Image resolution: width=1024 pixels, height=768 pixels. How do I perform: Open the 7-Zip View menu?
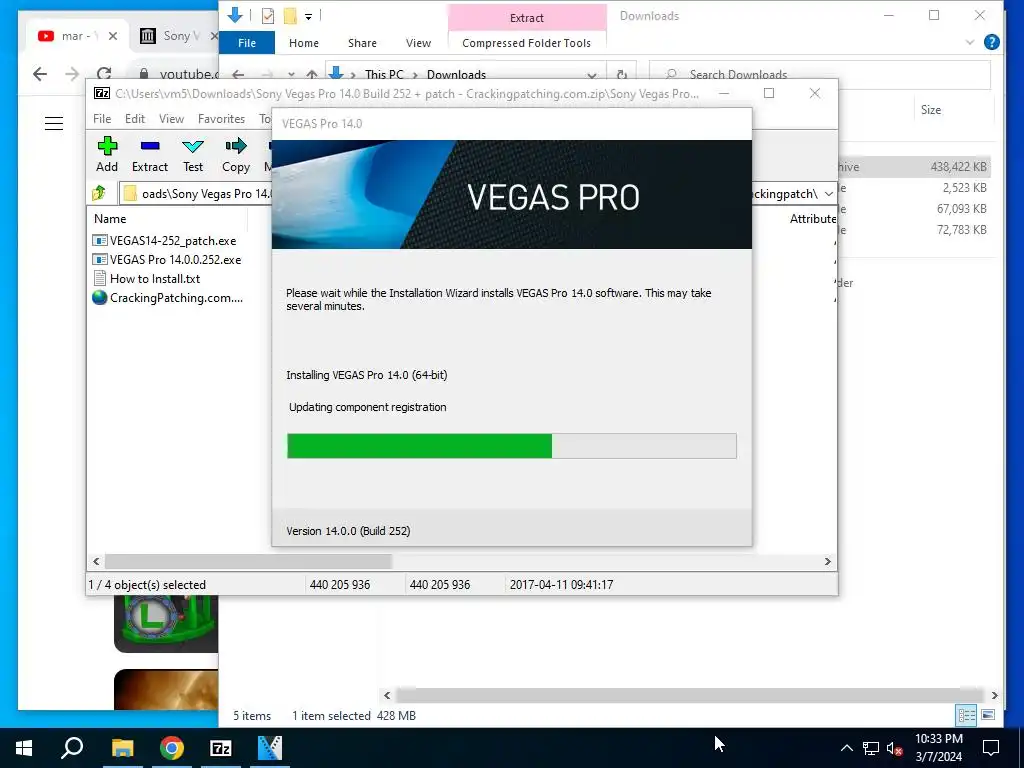point(171,119)
